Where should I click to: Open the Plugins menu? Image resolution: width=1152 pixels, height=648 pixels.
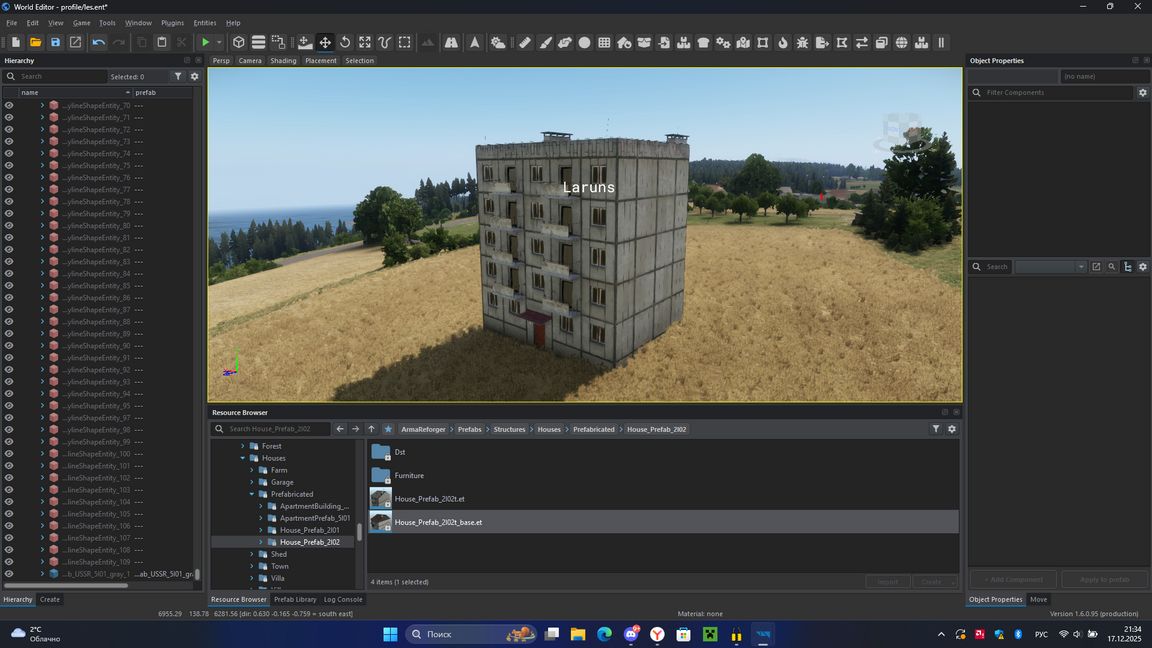point(172,22)
